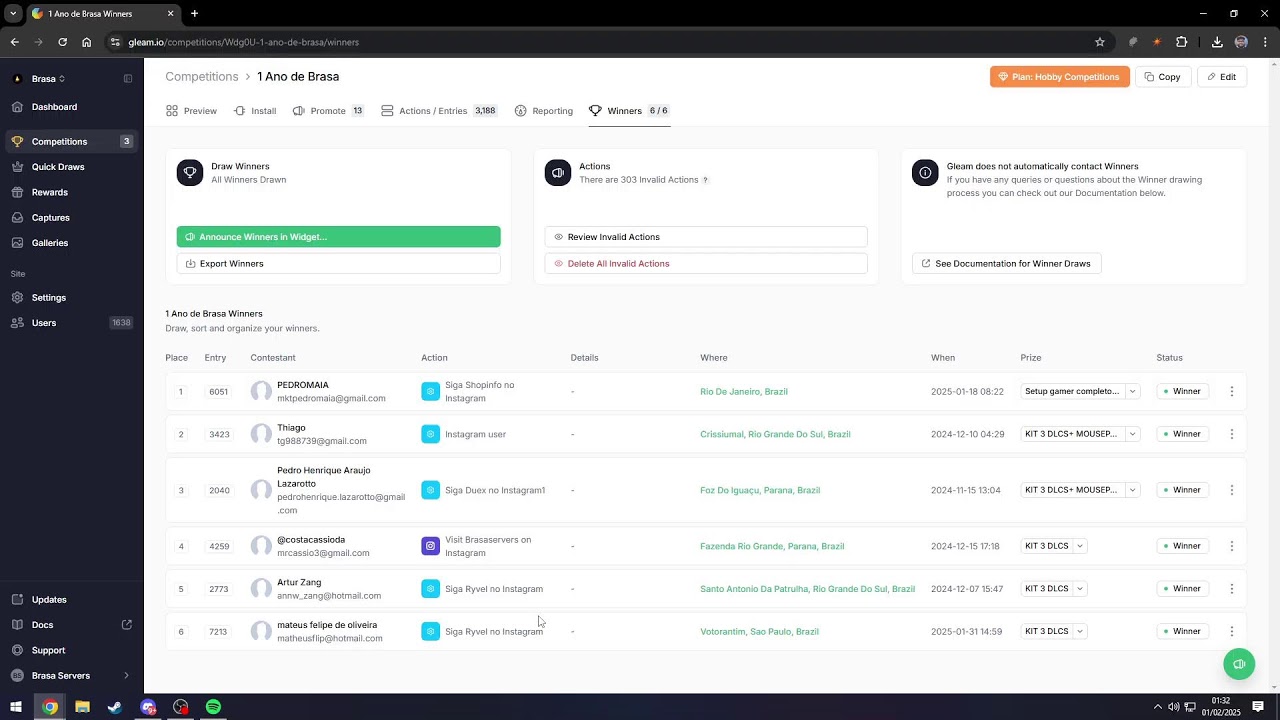Click Instagram action icon in PEDROMAIA row
Viewport: 1280px width, 720px height.
[430, 392]
